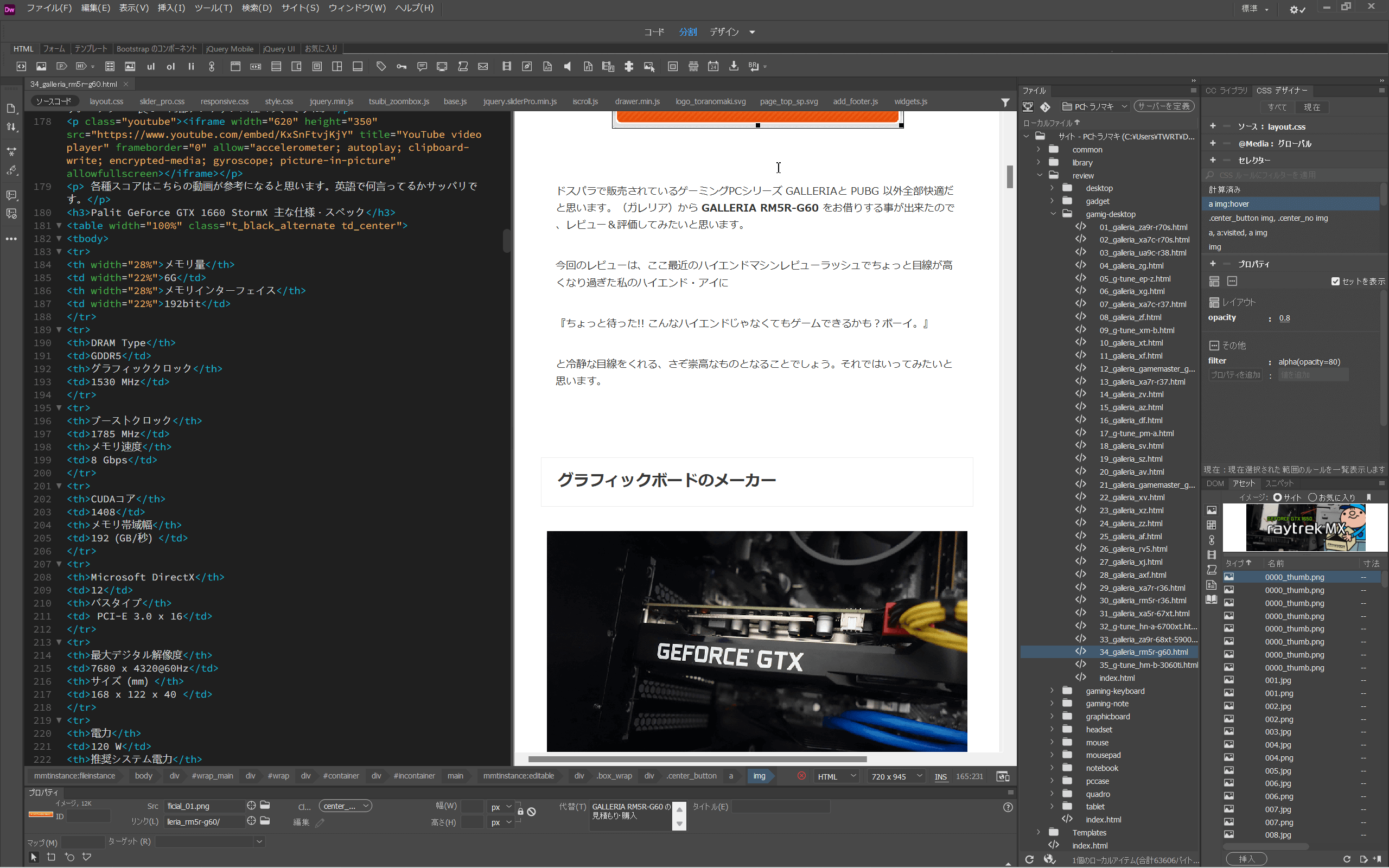Insert a Rollover Image from the toolbar
Viewport: 1389px width, 868px height.
tap(649, 67)
